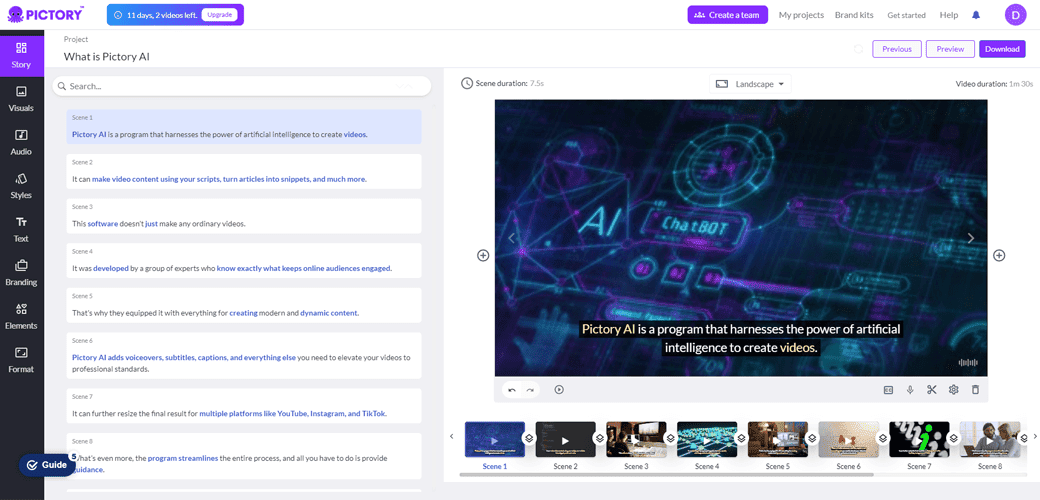Select Scene 7 script about multiple platforms
The width and height of the screenshot is (1040, 500).
coord(244,406)
